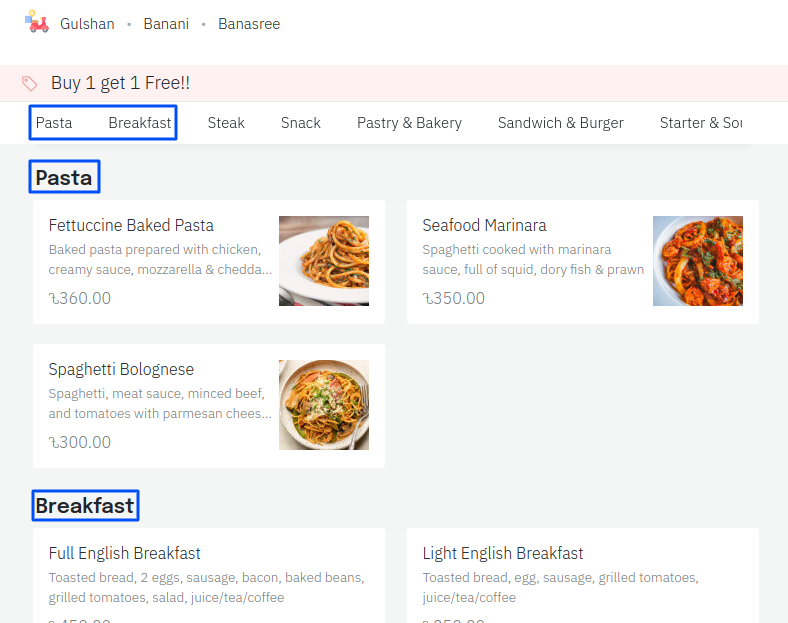
Task: Open the Fettuccine Baked Pasta item title
Action: coord(131,226)
